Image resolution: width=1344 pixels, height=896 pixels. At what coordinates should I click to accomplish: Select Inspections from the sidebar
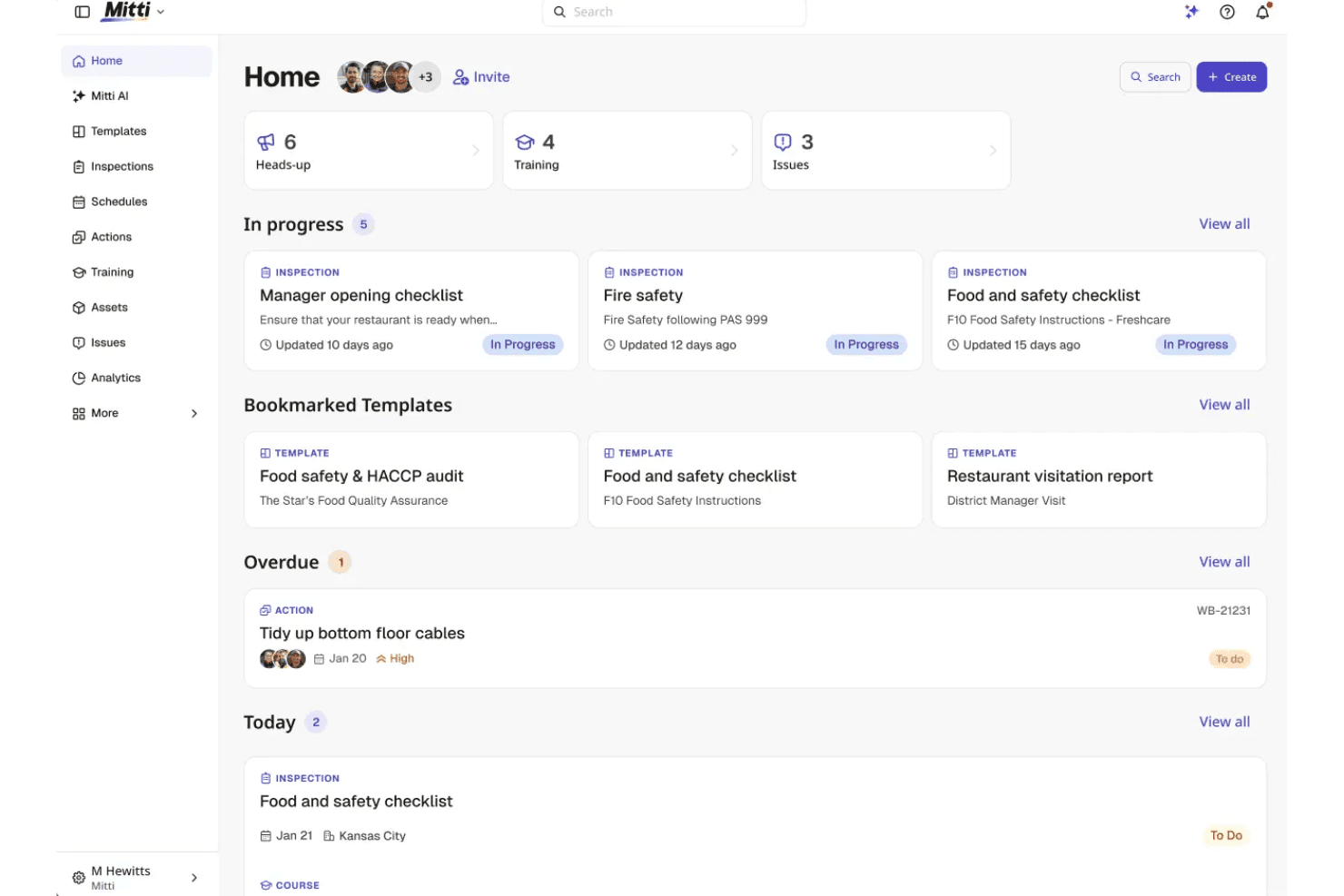[136, 167]
